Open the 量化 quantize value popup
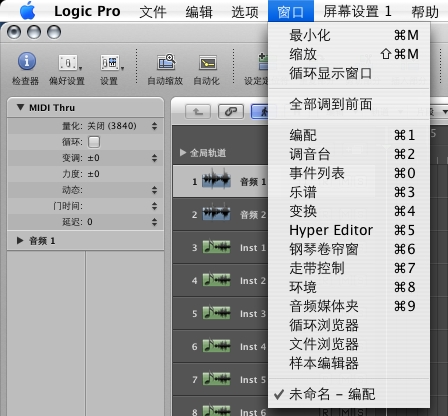Image resolution: width=448 pixels, height=416 pixels. coord(154,126)
